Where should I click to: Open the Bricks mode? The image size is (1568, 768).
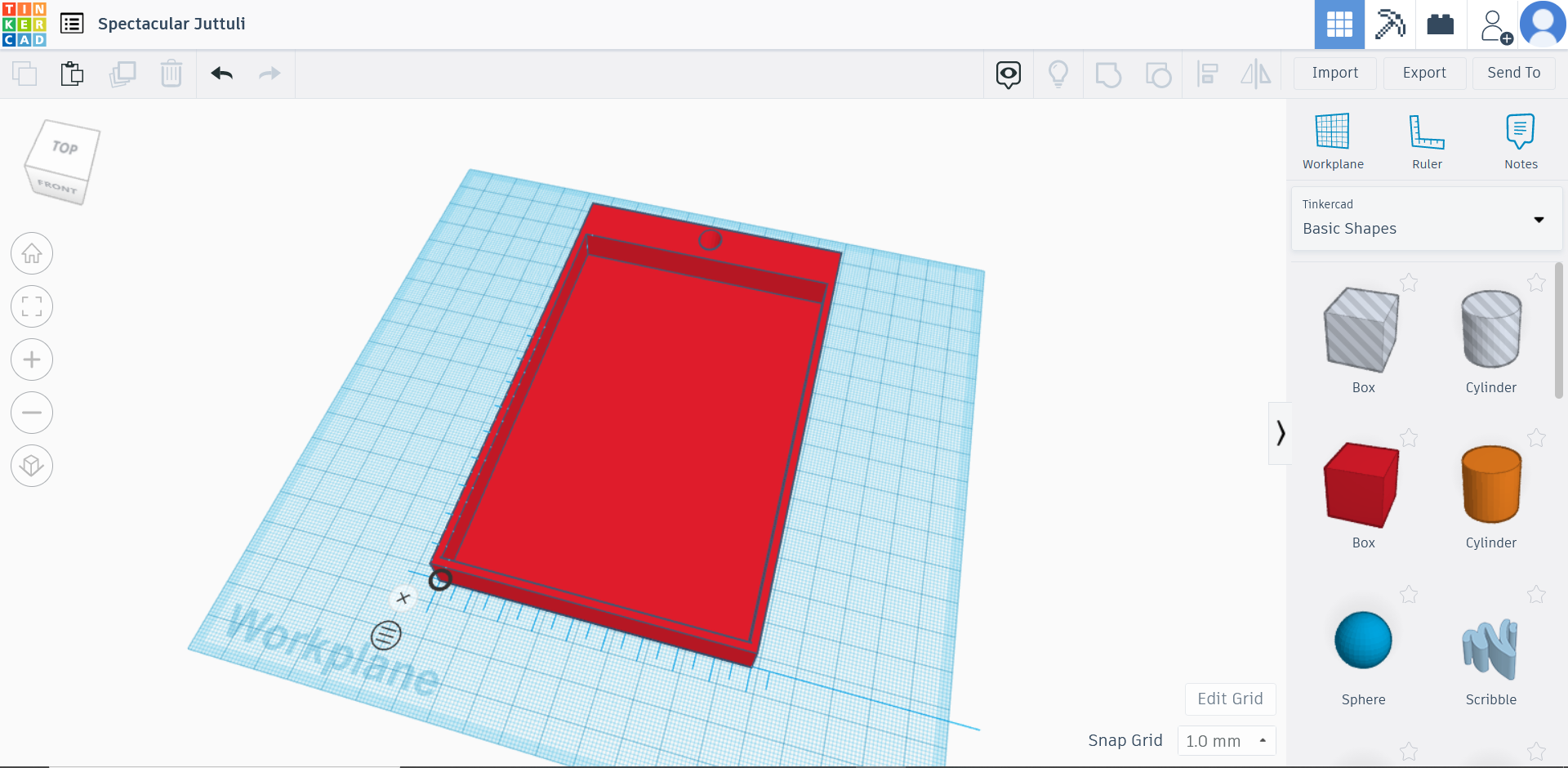pos(1441,25)
